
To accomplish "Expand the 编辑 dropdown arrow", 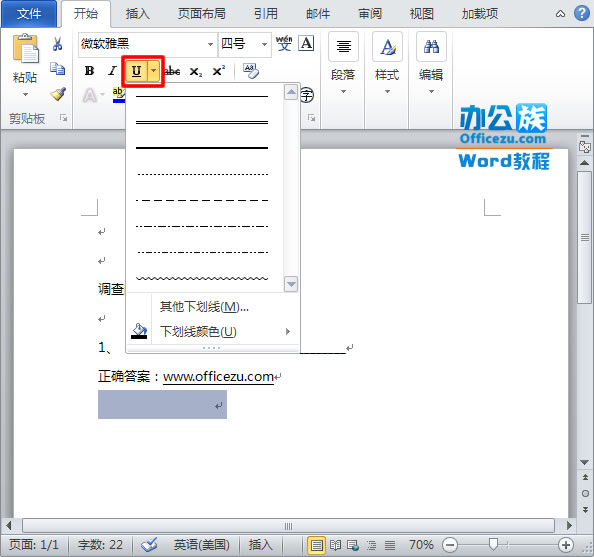I will tap(431, 91).
